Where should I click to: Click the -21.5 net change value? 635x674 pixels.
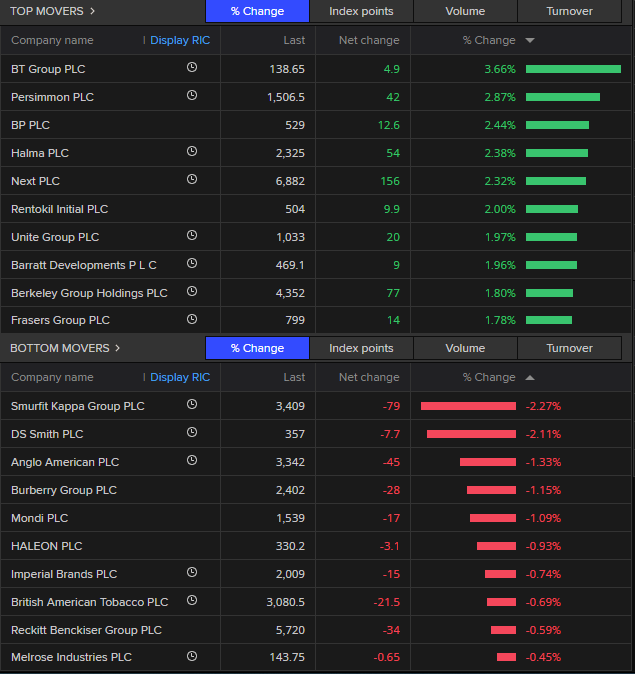point(387,602)
